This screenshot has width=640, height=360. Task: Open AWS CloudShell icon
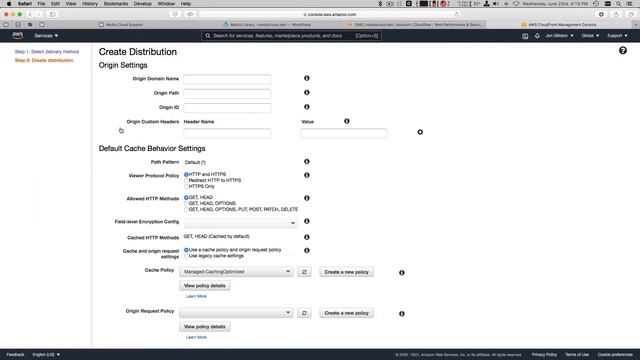tap(525, 36)
